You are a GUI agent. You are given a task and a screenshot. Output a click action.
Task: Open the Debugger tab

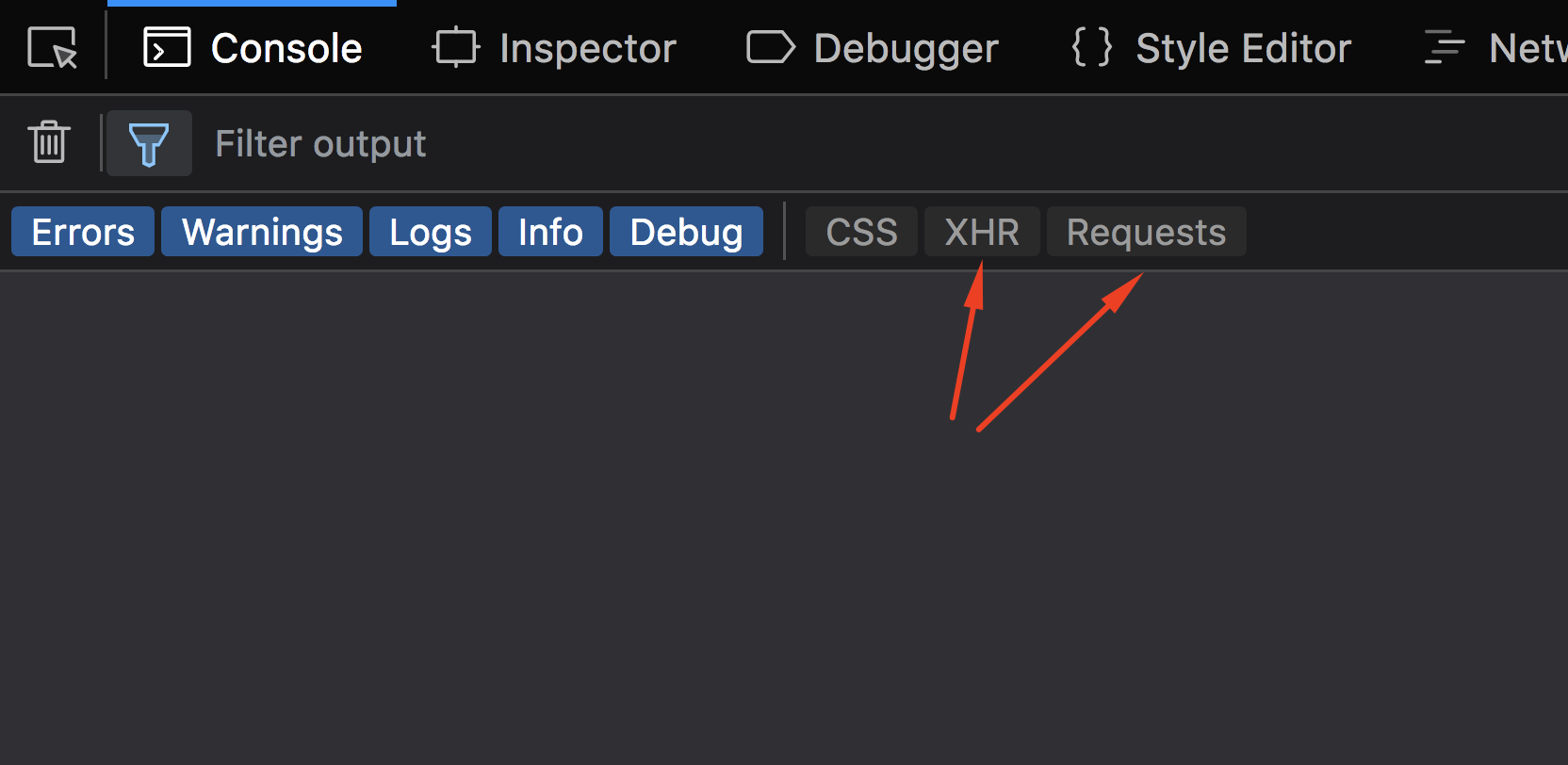pyautogui.click(x=873, y=47)
